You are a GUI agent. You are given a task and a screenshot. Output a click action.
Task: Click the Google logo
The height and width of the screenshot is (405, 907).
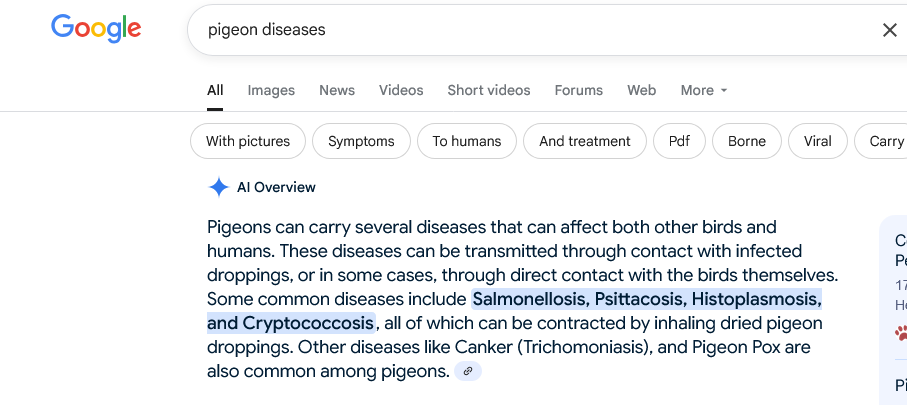96,29
